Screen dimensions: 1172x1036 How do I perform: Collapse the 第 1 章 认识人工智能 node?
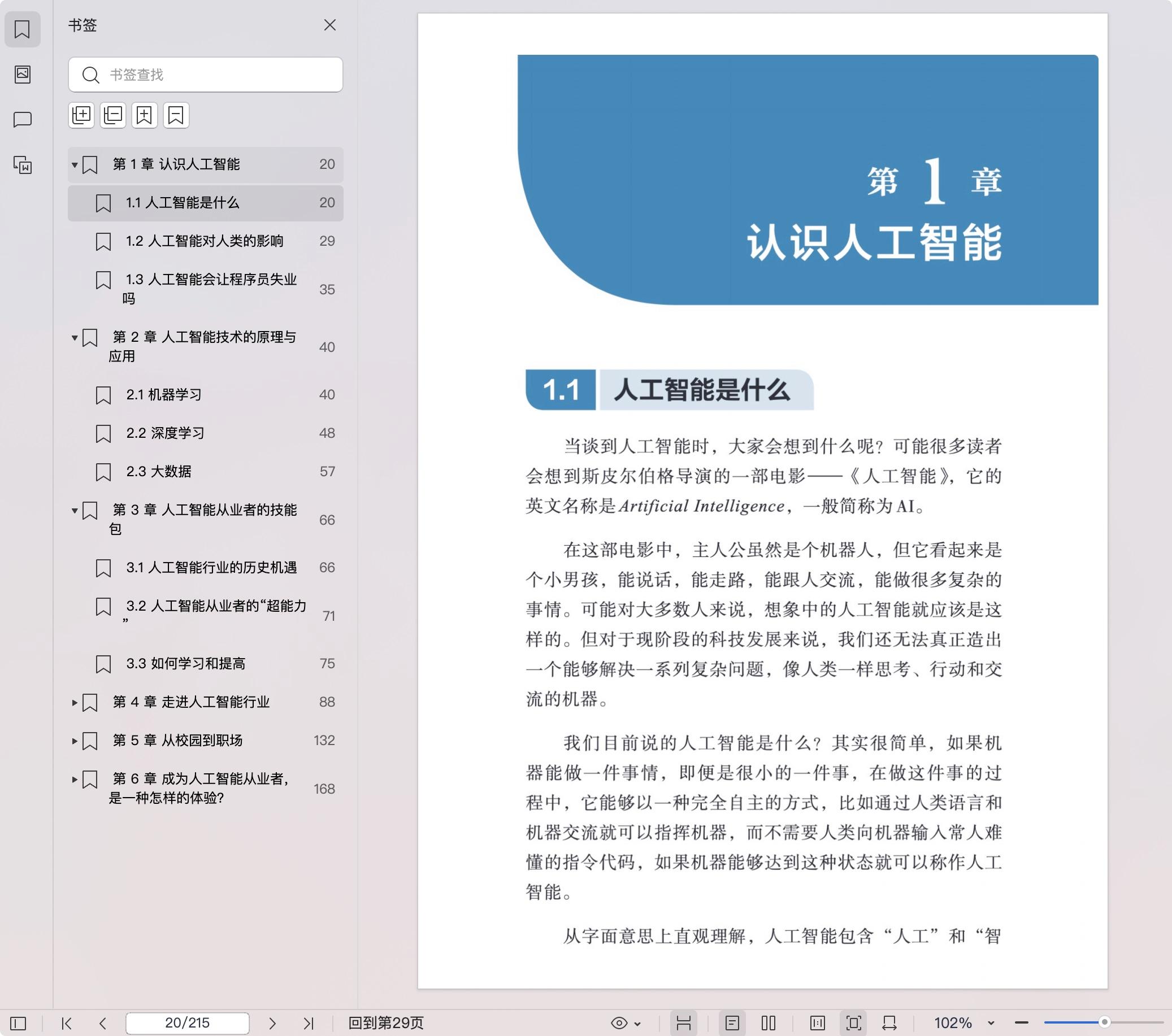(x=75, y=165)
